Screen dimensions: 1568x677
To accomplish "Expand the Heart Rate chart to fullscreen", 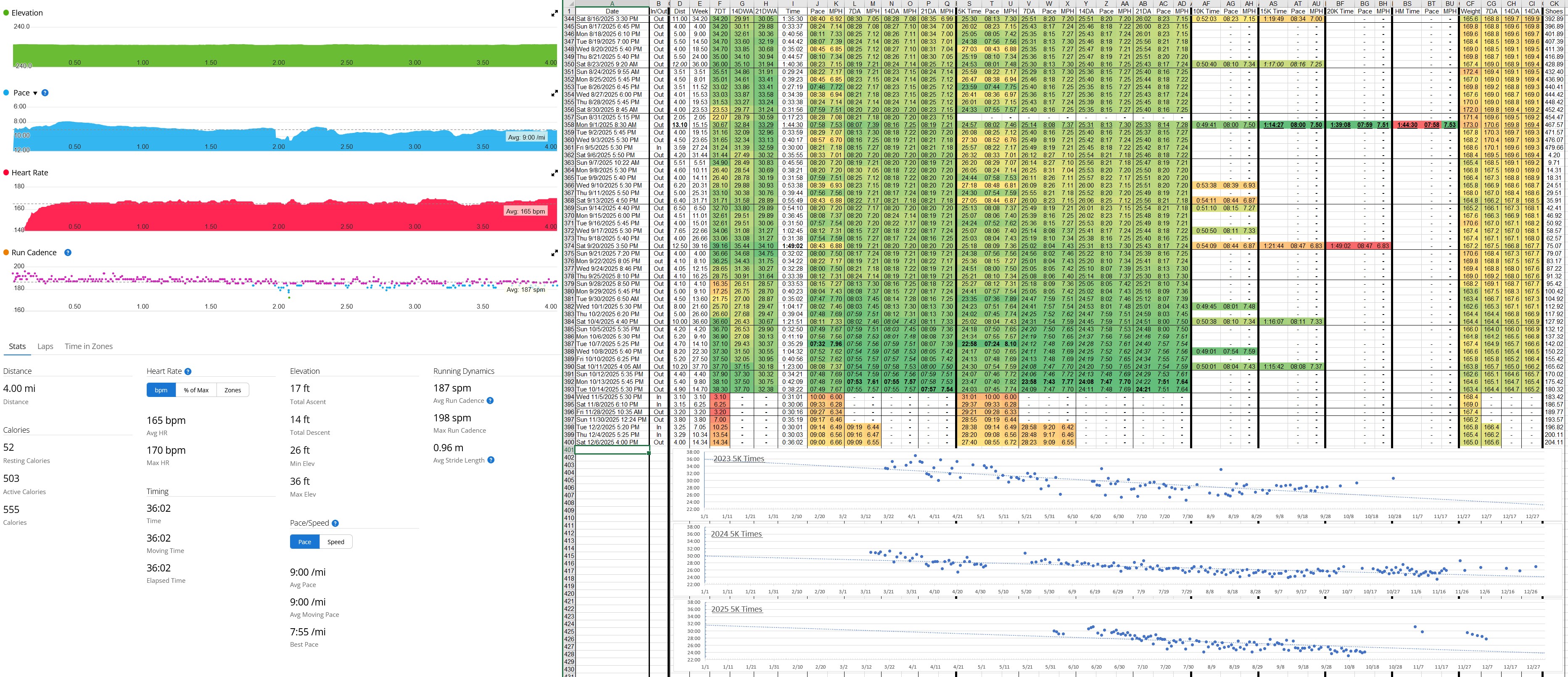I will click(554, 173).
